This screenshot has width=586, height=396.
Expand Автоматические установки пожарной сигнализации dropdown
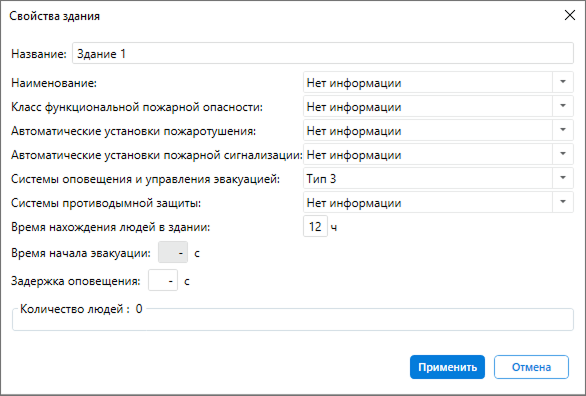[x=438, y=154]
